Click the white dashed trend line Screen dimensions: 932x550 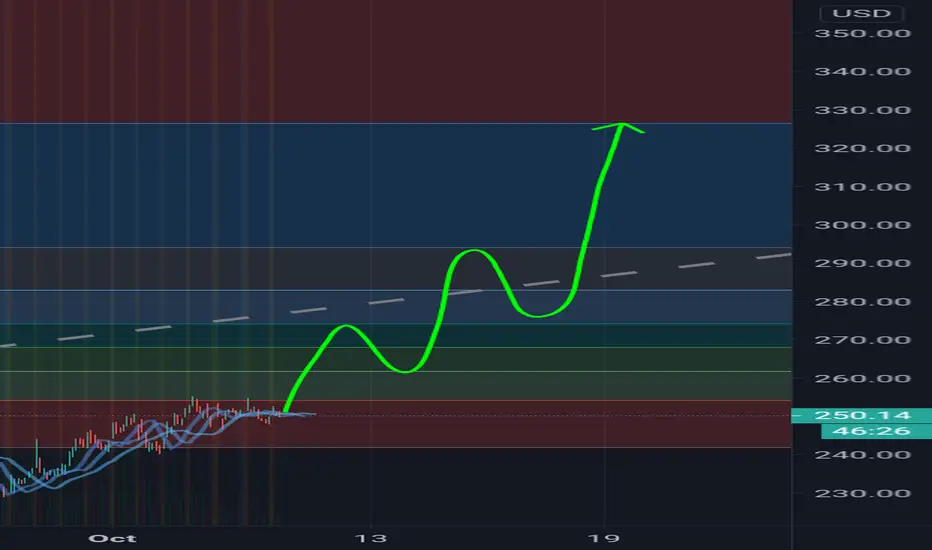(x=395, y=300)
